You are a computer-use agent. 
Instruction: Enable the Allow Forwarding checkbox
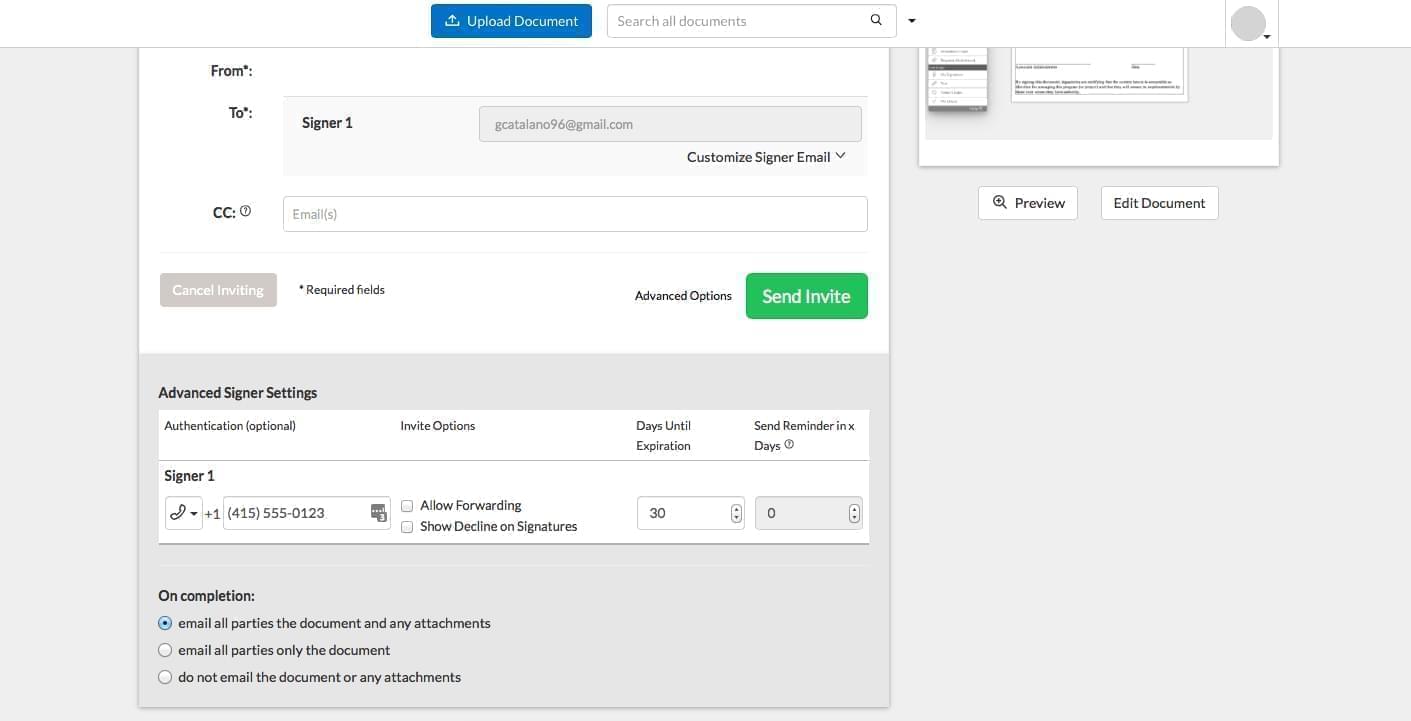(407, 506)
